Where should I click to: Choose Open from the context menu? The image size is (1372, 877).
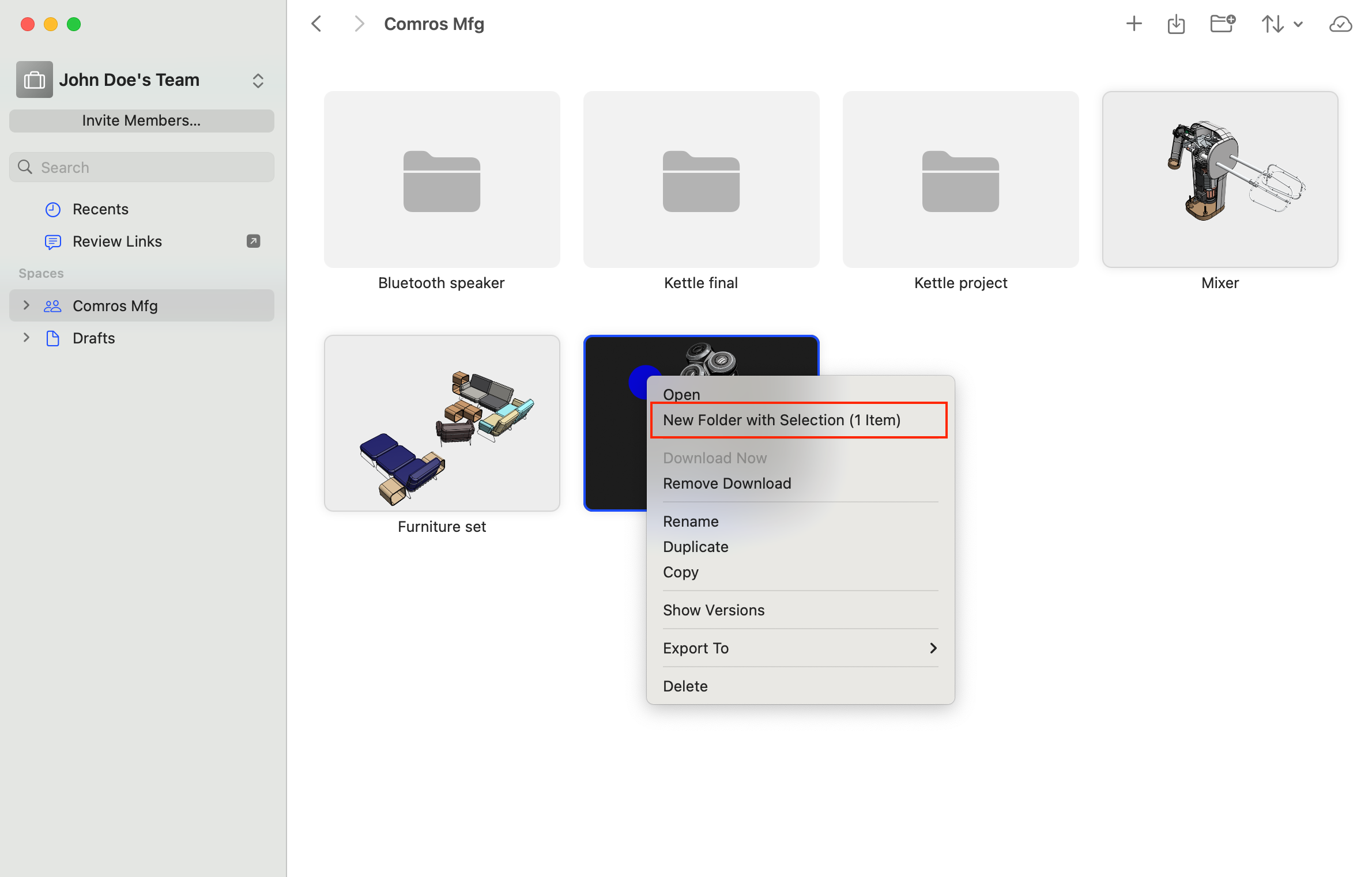(800, 394)
